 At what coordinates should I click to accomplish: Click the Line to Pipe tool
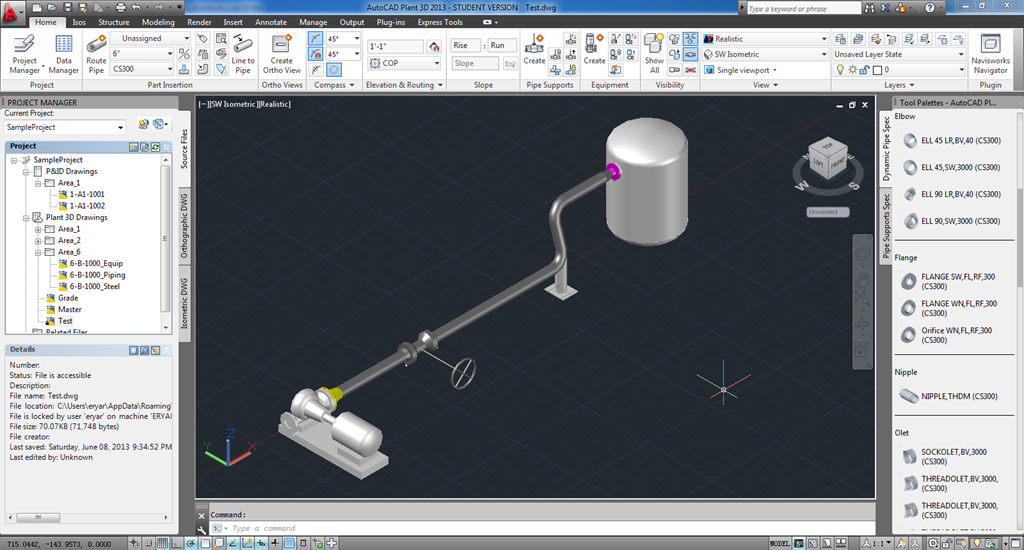pos(243,54)
